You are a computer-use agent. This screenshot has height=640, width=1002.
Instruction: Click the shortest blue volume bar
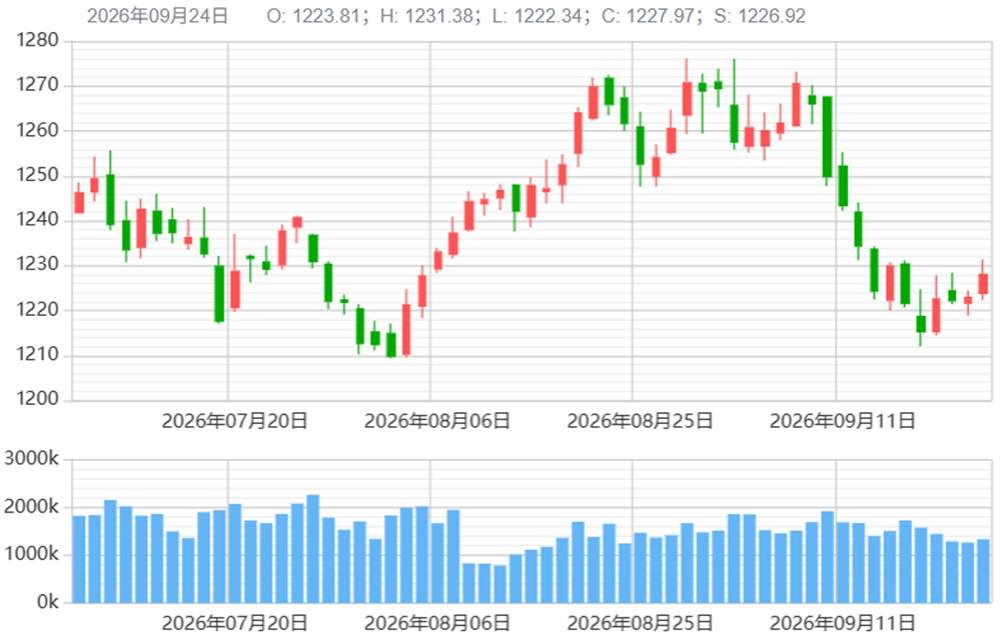(x=500, y=584)
